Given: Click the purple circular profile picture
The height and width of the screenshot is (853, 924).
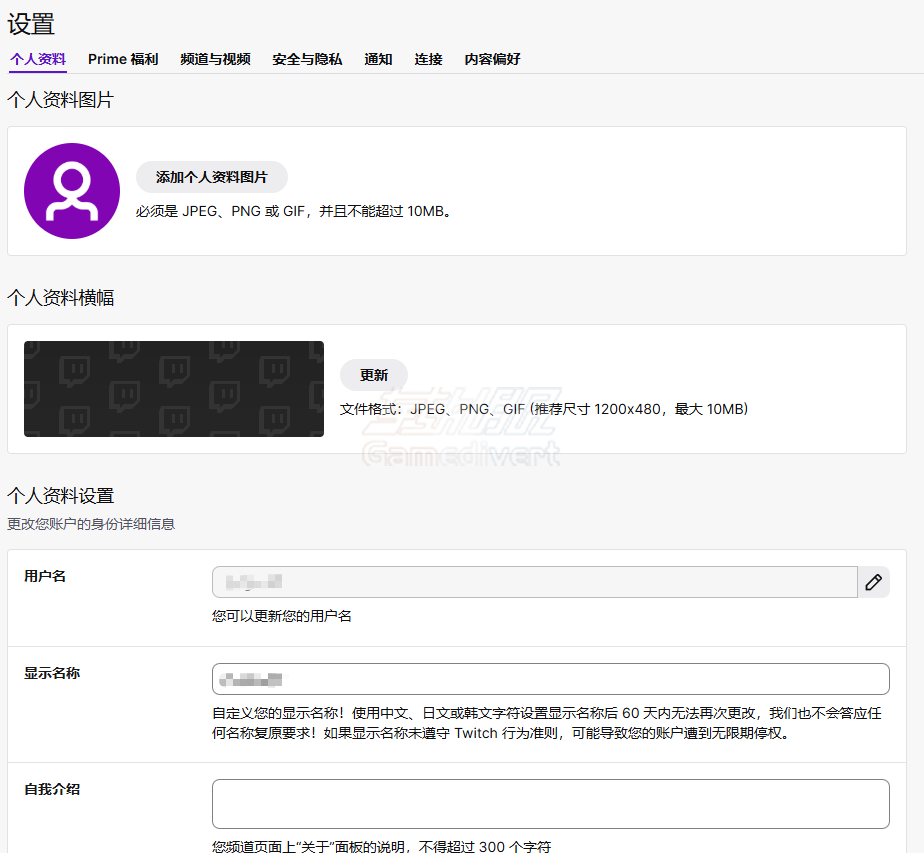Looking at the screenshot, I should coord(72,190).
